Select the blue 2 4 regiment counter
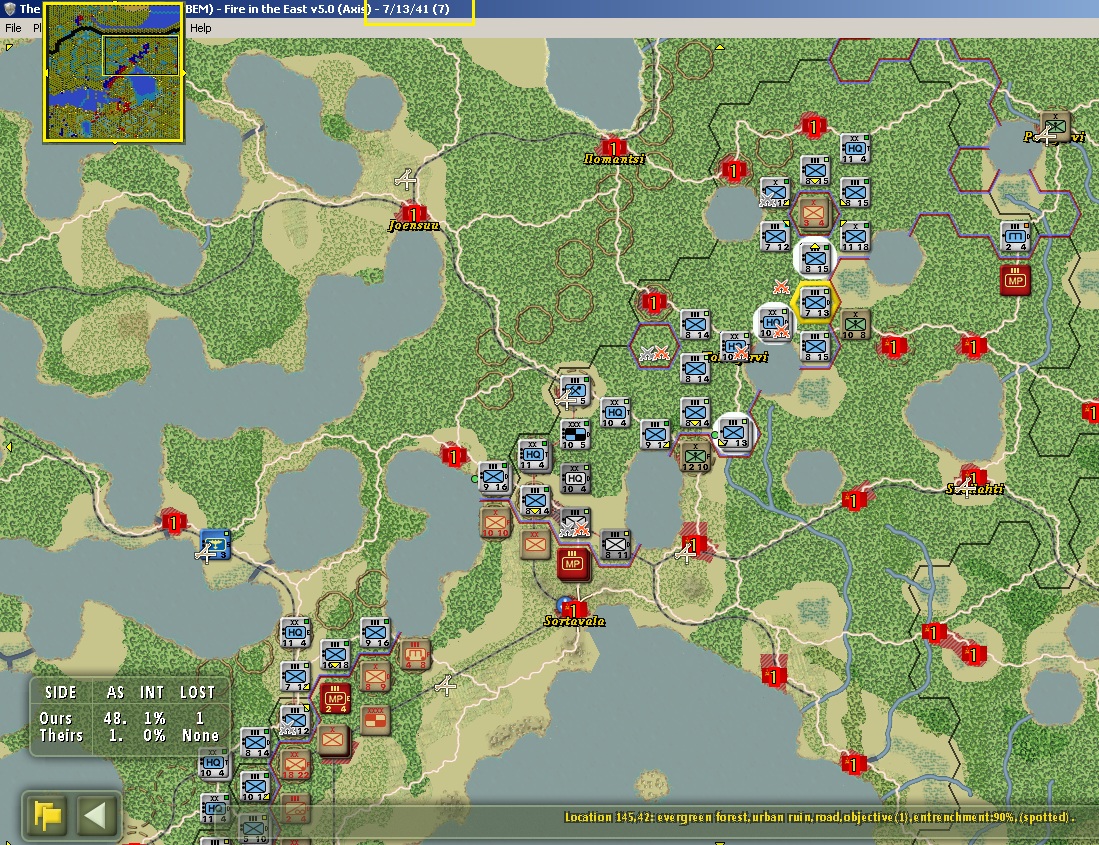 1016,237
